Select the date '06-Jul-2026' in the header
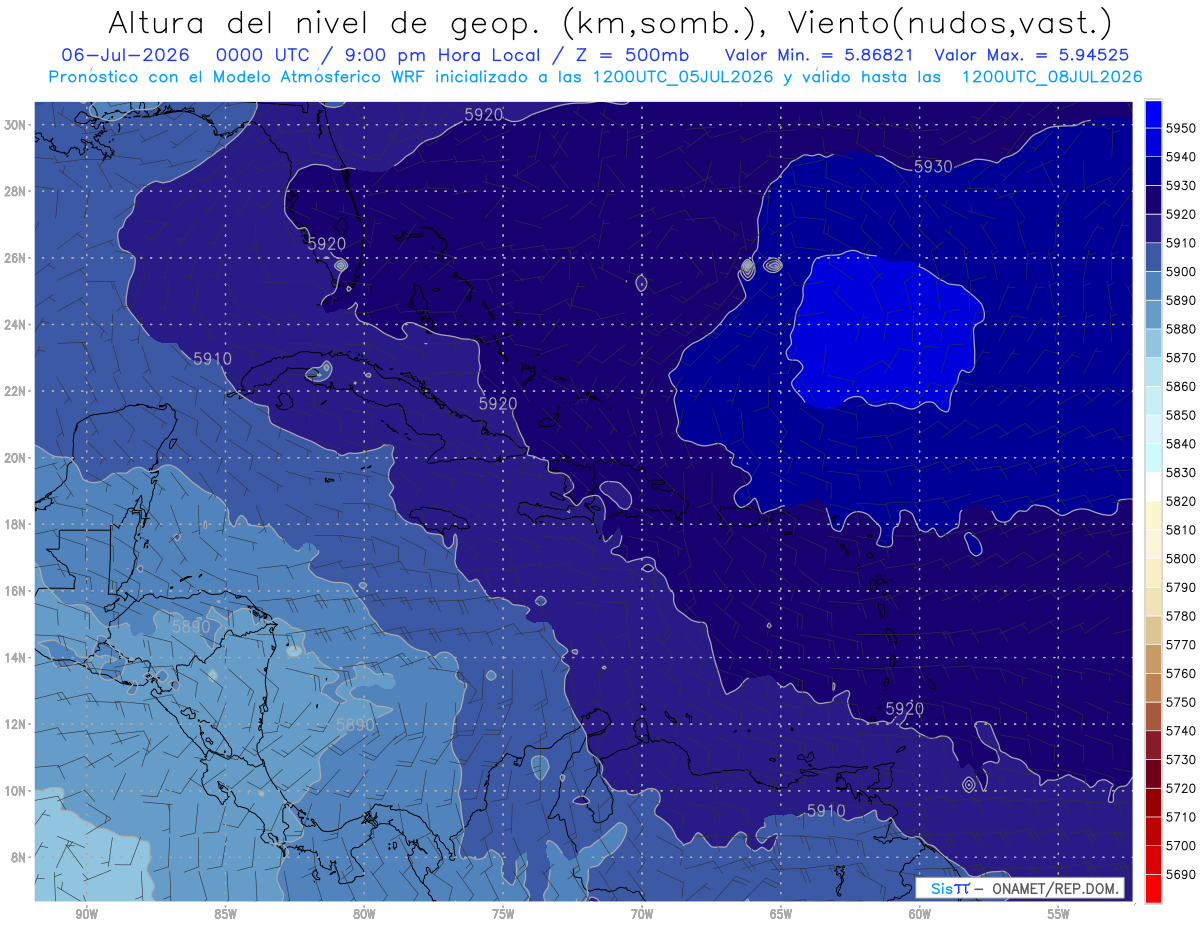1200x927 pixels. (x=127, y=55)
